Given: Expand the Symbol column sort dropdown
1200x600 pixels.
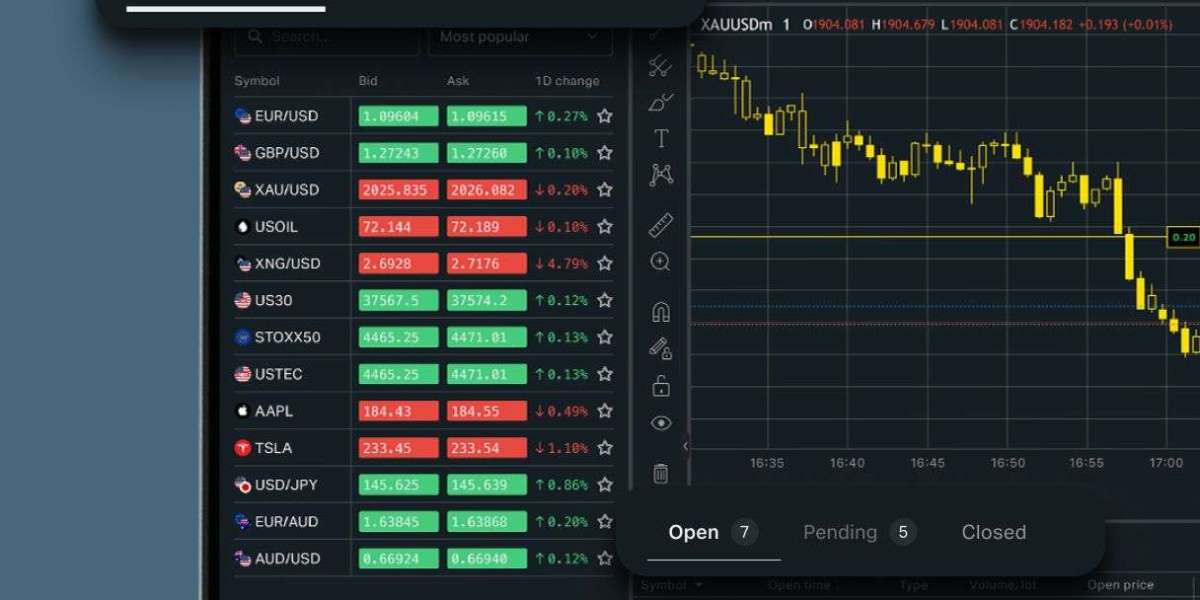Looking at the screenshot, I should [x=698, y=585].
